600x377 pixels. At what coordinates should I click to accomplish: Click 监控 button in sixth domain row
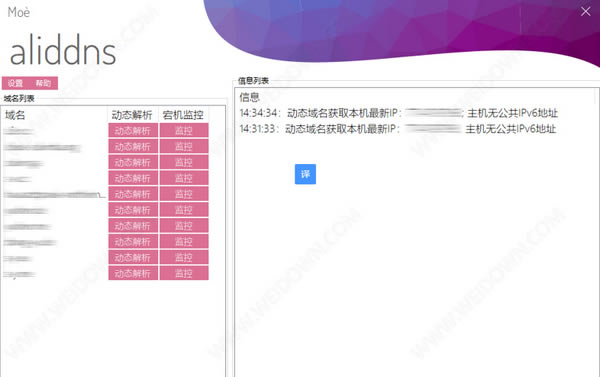tap(184, 210)
